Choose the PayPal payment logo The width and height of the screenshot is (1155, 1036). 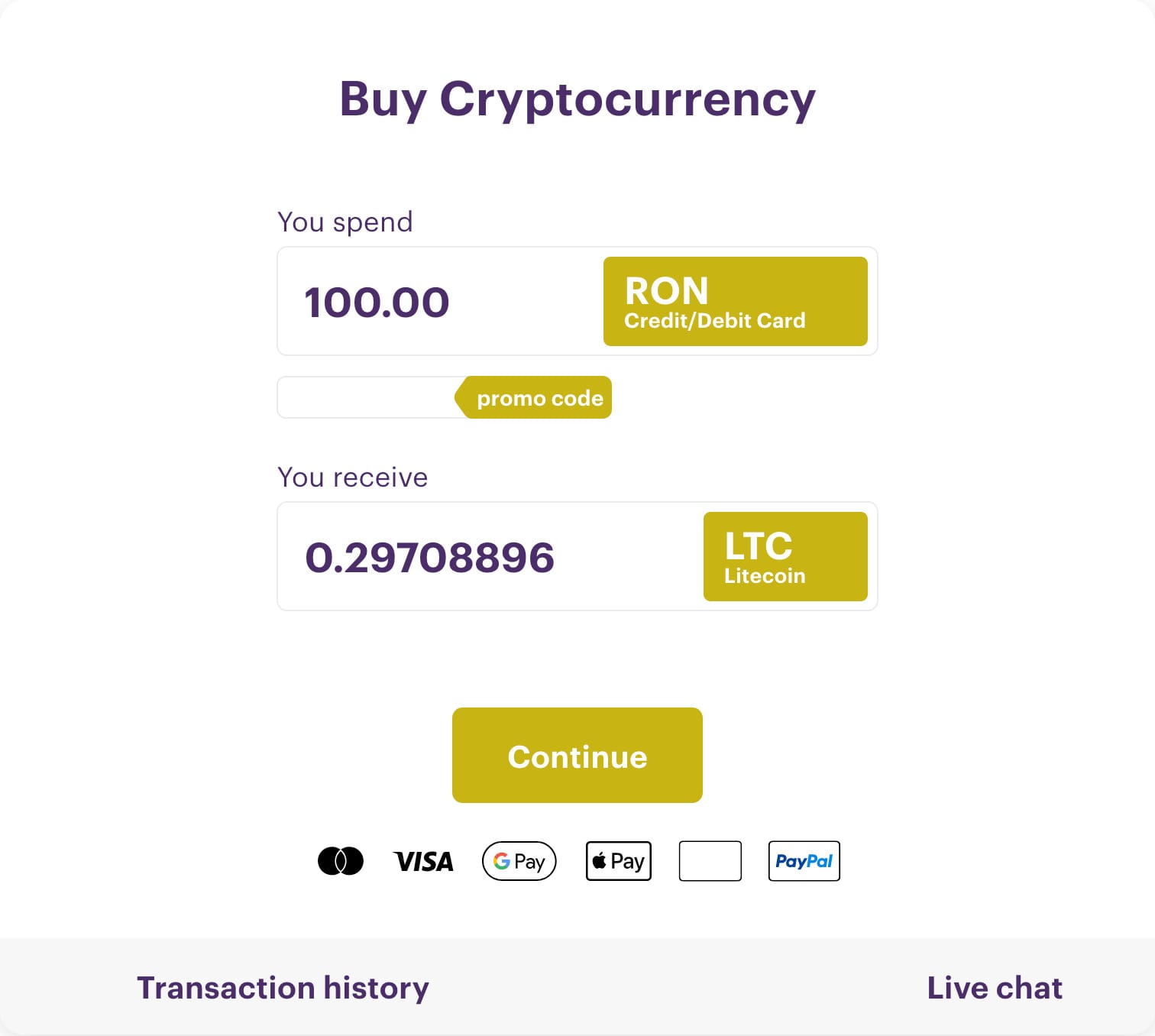click(x=804, y=861)
